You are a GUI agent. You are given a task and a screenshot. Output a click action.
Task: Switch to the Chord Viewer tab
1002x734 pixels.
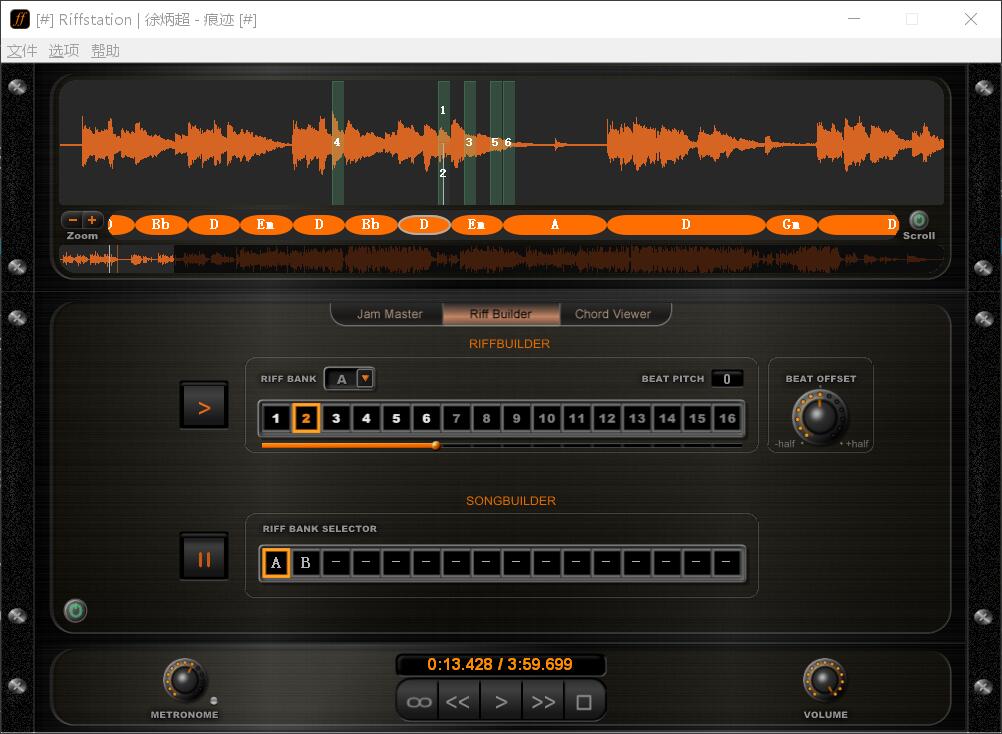(x=612, y=314)
